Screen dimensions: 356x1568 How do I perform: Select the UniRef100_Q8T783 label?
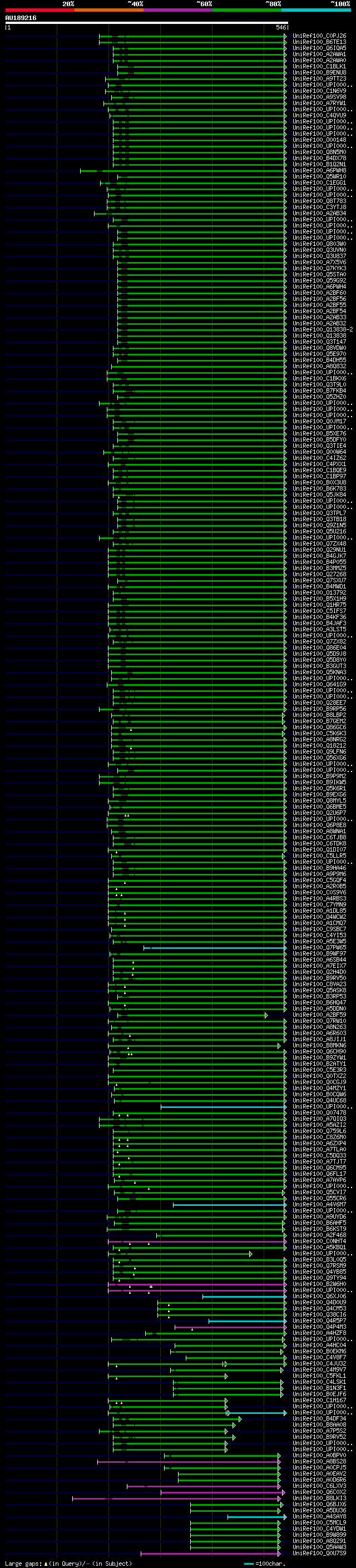point(319,201)
